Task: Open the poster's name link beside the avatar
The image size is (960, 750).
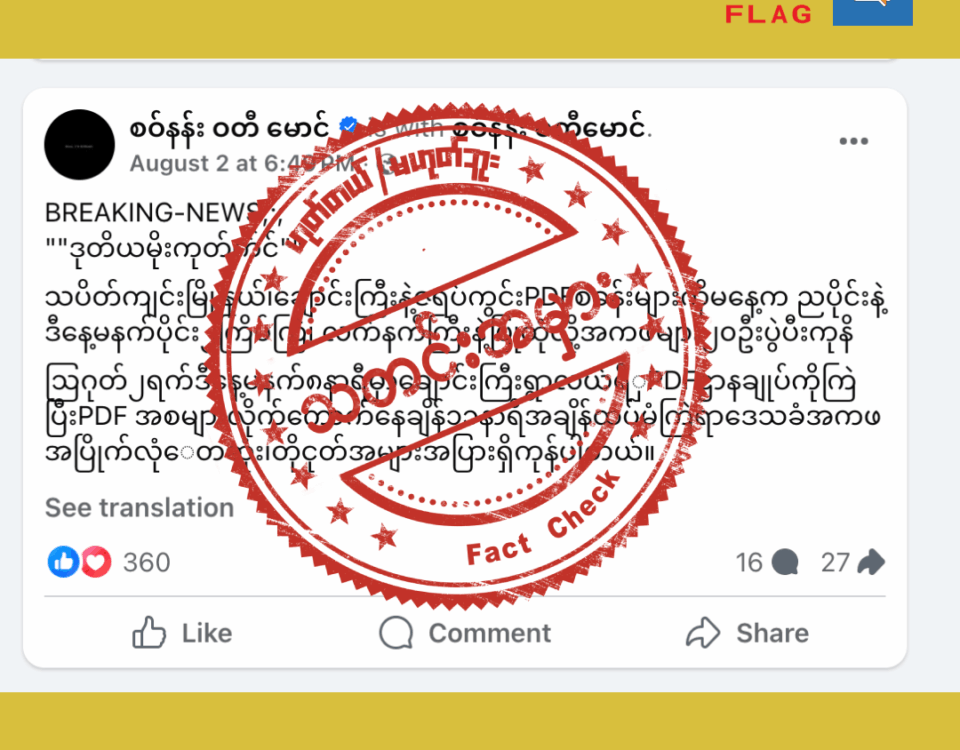Action: point(230,128)
